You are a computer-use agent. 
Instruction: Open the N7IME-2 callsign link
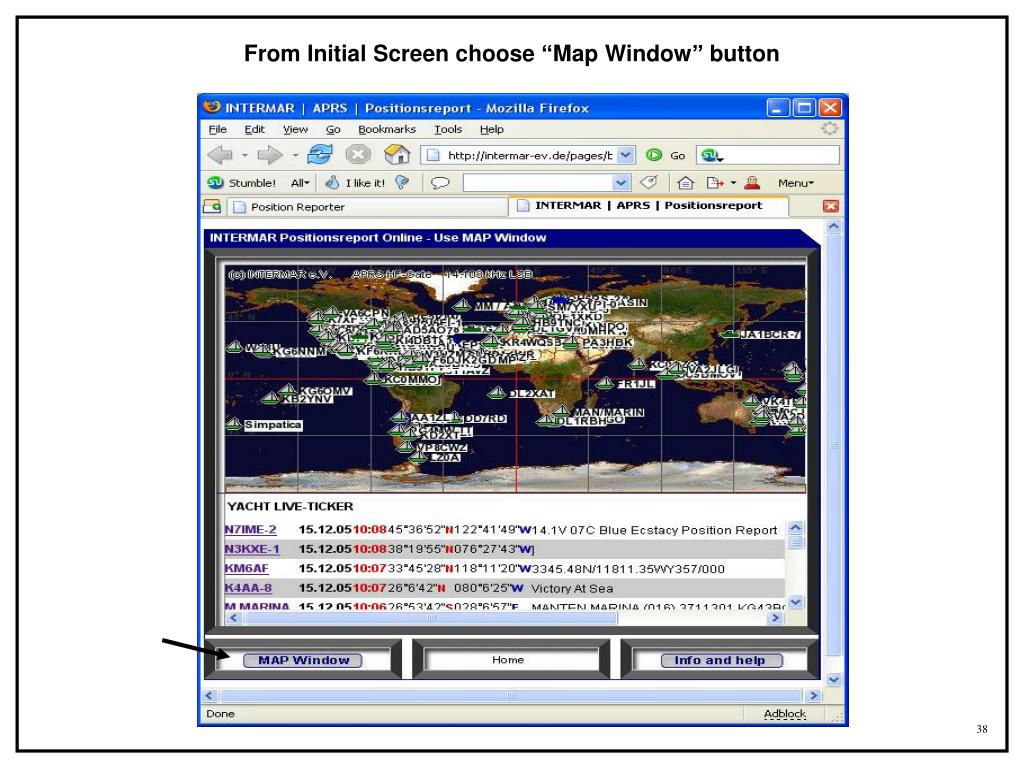pyautogui.click(x=250, y=530)
